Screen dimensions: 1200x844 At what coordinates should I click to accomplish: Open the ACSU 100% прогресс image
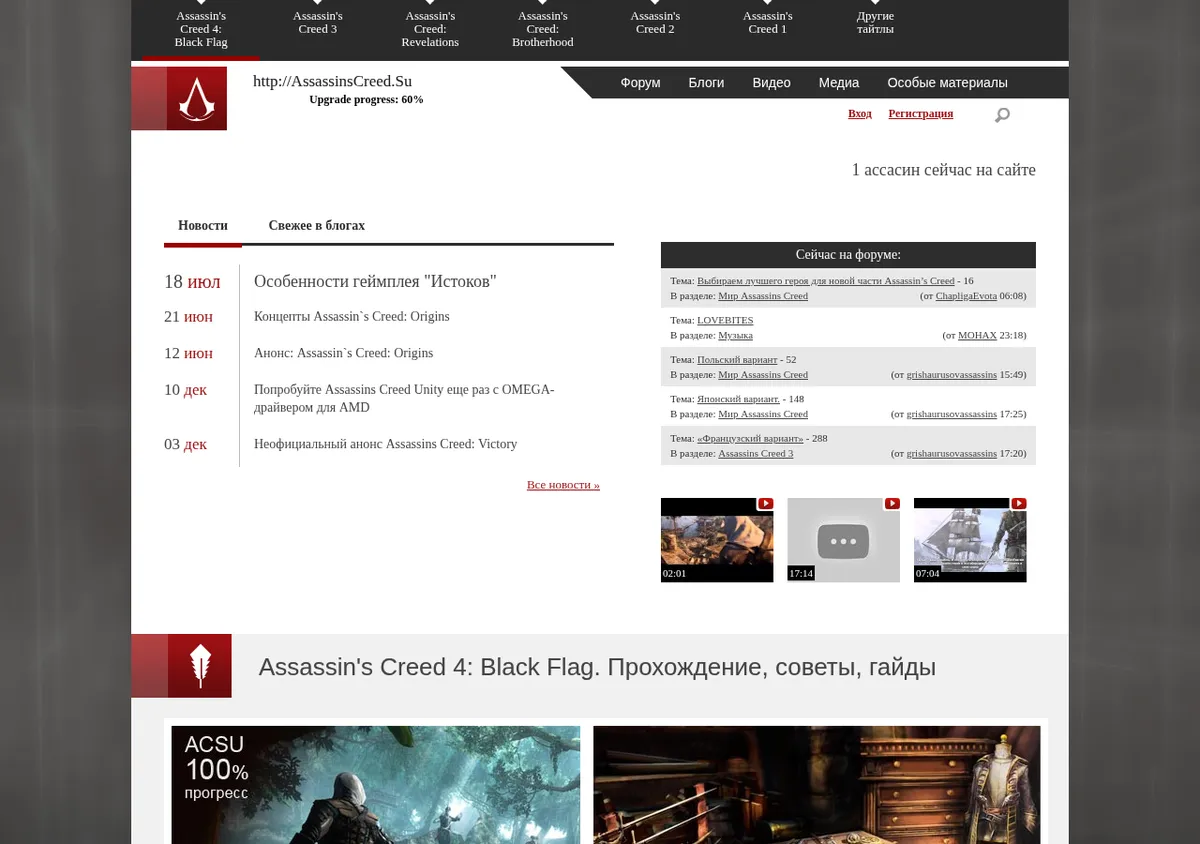(376, 785)
